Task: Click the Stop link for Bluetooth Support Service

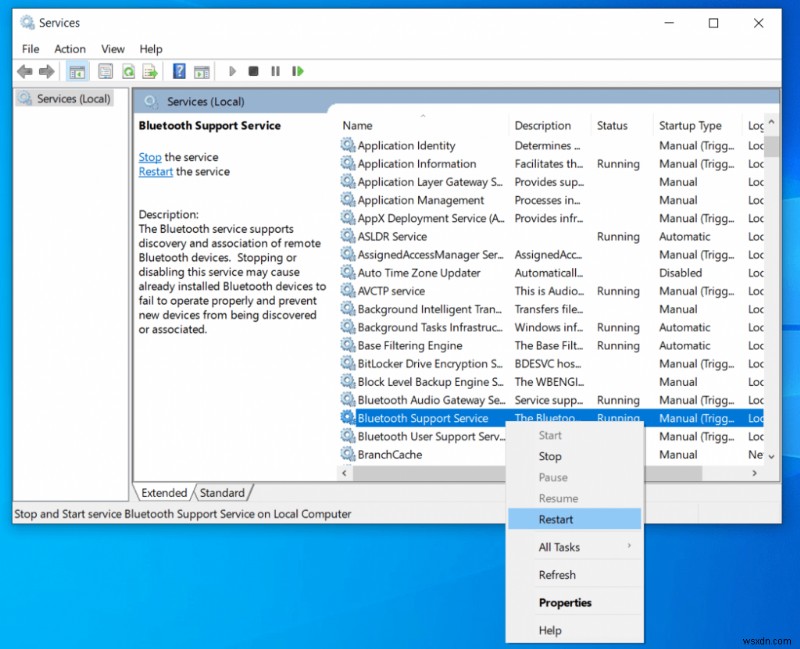Action: 149,157
